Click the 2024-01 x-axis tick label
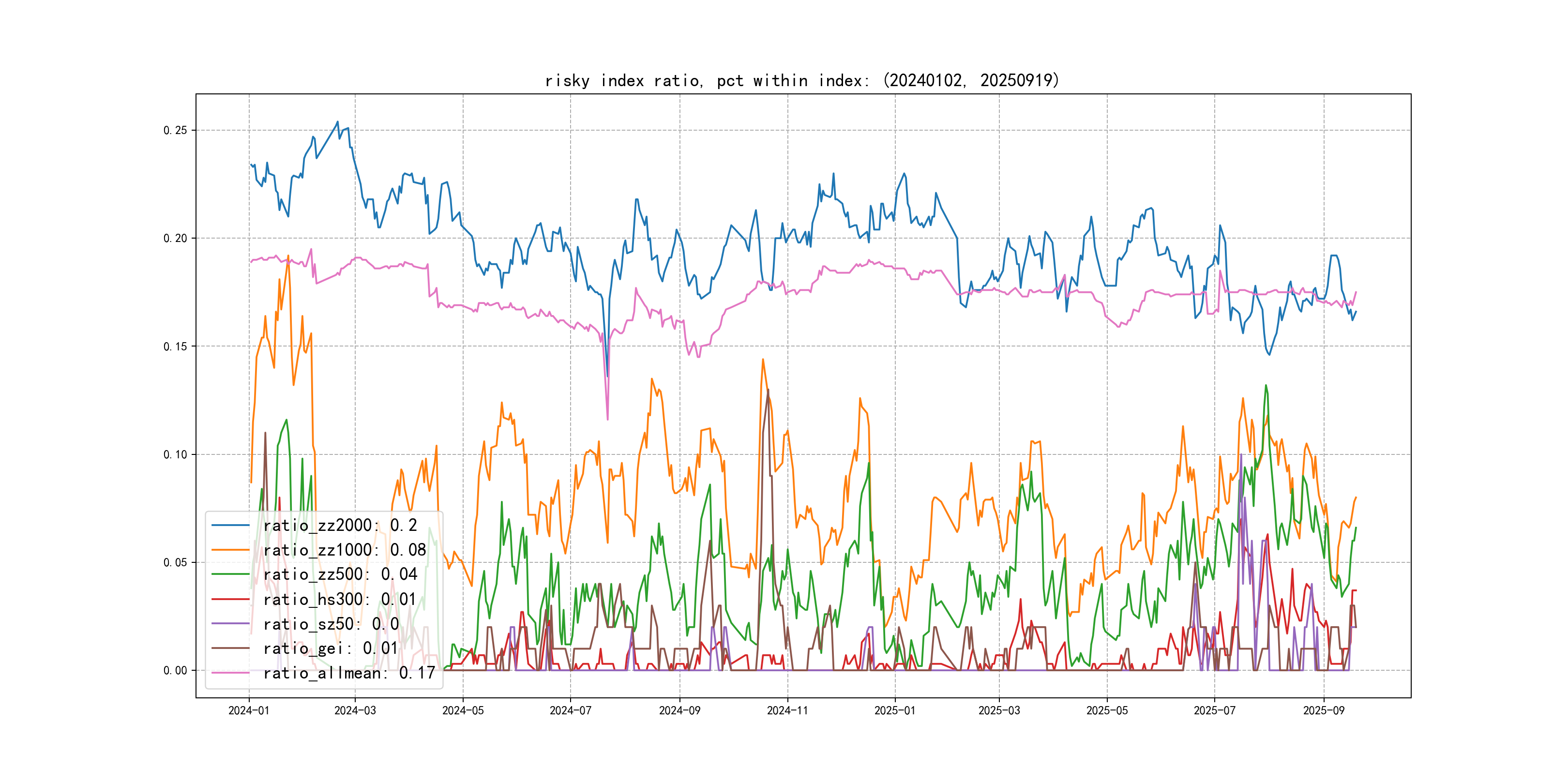Screen dimensions: 1568x784 248,710
